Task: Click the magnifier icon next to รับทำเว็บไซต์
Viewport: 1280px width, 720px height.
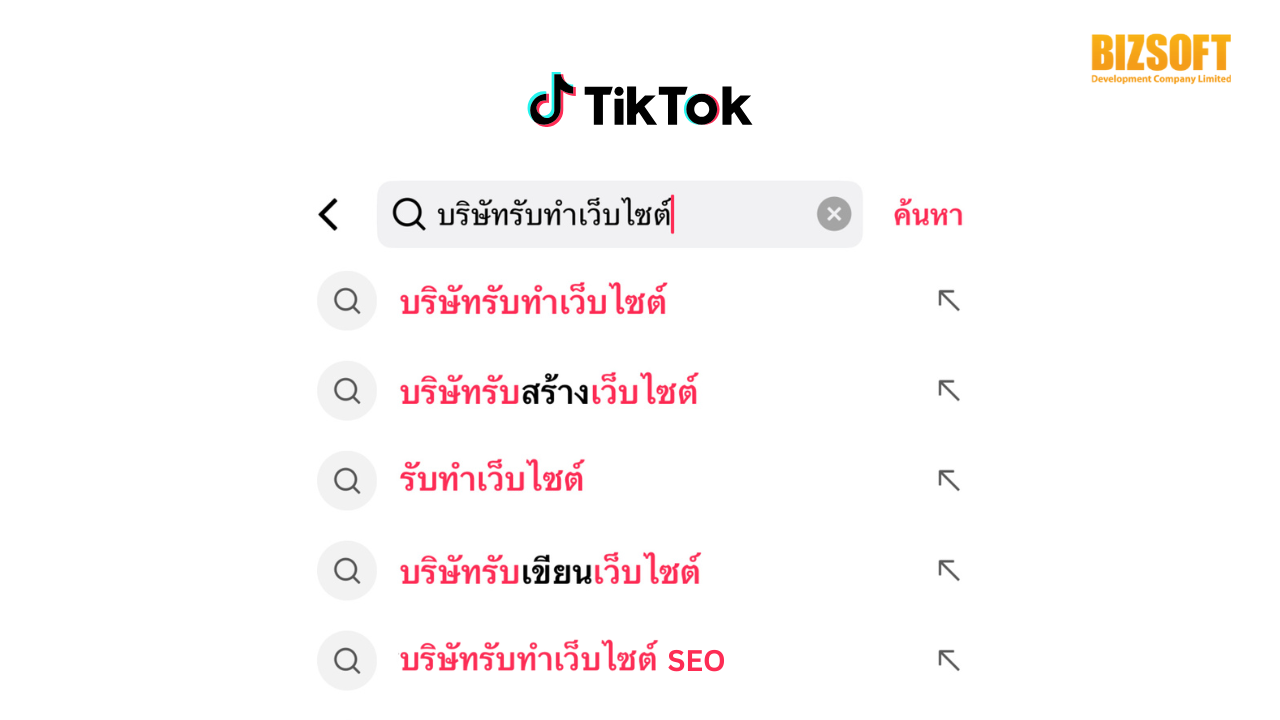Action: coord(346,480)
